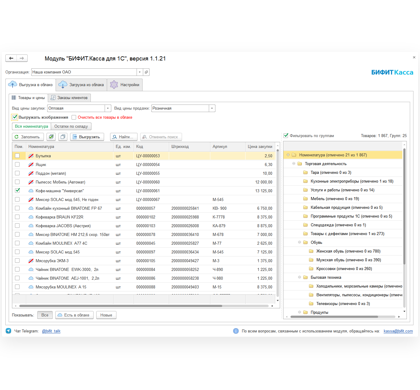Click the Найти... button
This screenshot has width=420, height=390.
(x=124, y=137)
